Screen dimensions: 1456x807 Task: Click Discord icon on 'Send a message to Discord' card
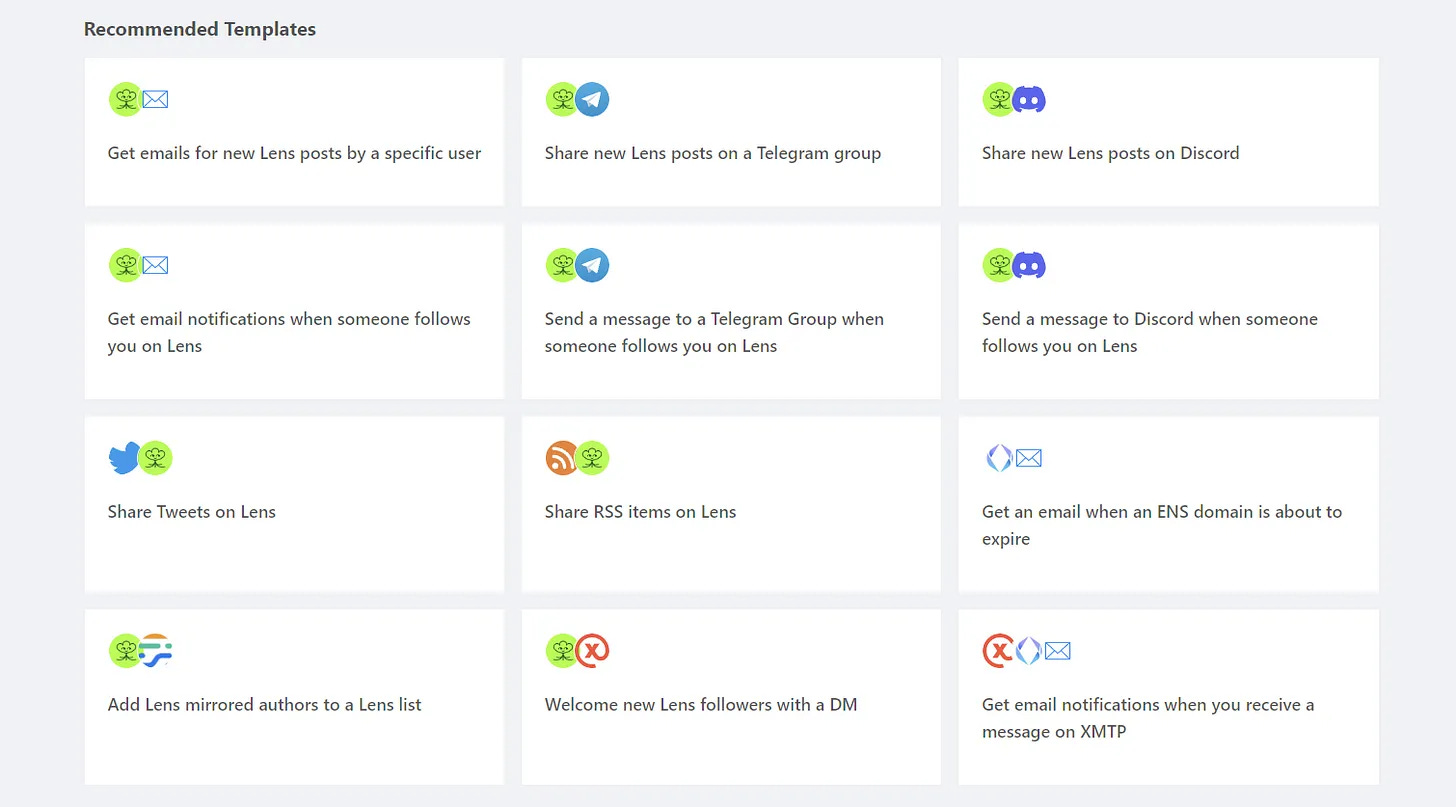coord(1029,265)
